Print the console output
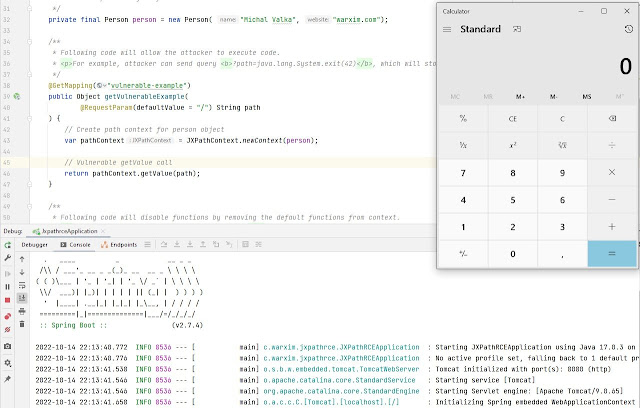640x408 pixels. click(22, 311)
